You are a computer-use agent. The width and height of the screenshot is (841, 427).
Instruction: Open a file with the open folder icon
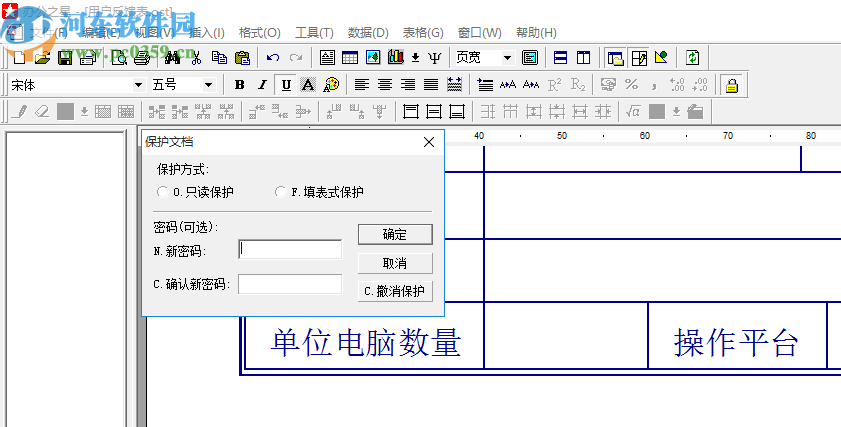pyautogui.click(x=42, y=57)
